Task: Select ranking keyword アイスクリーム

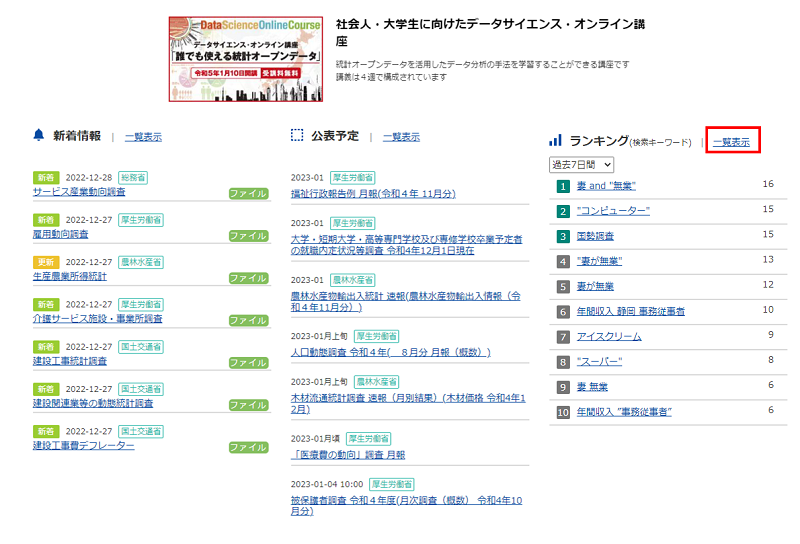Action: click(609, 336)
